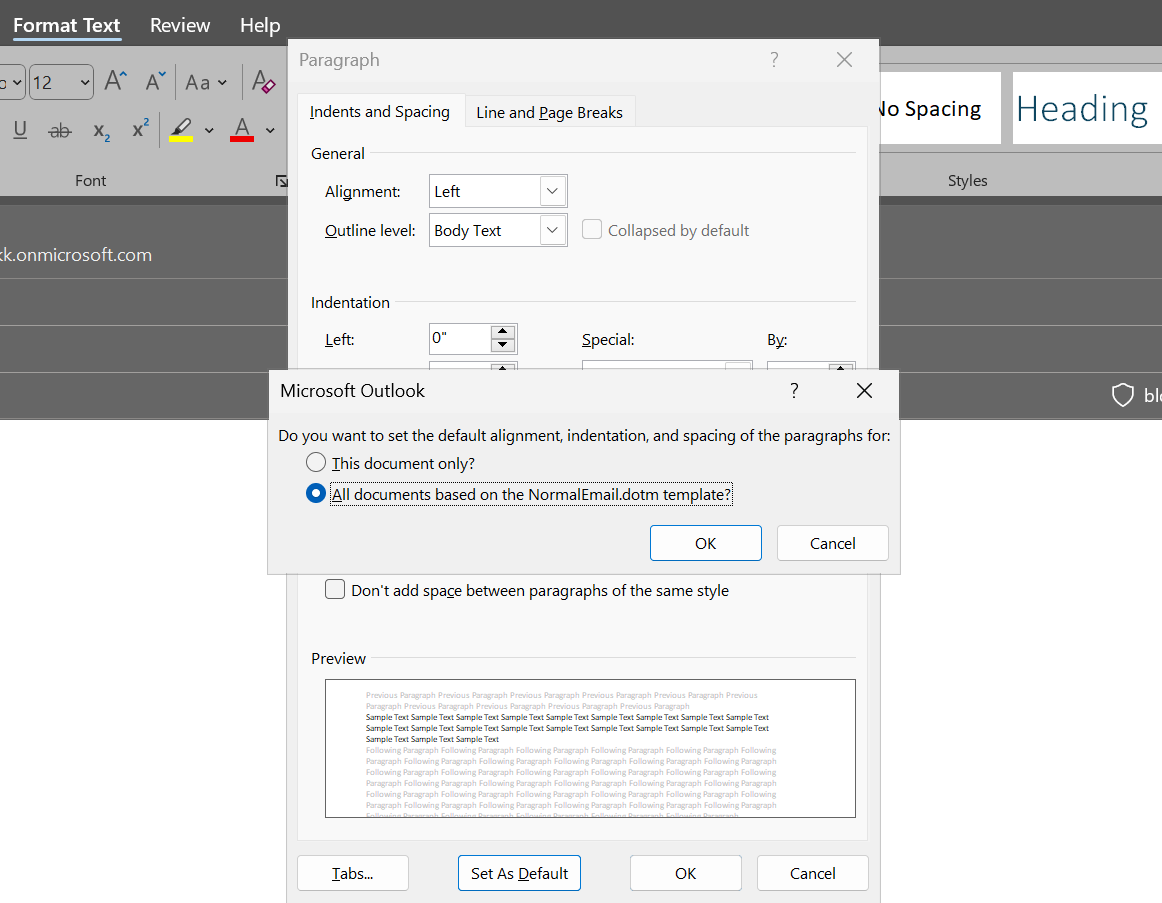Click the Clear All Formatting icon
1162x903 pixels.
click(263, 81)
